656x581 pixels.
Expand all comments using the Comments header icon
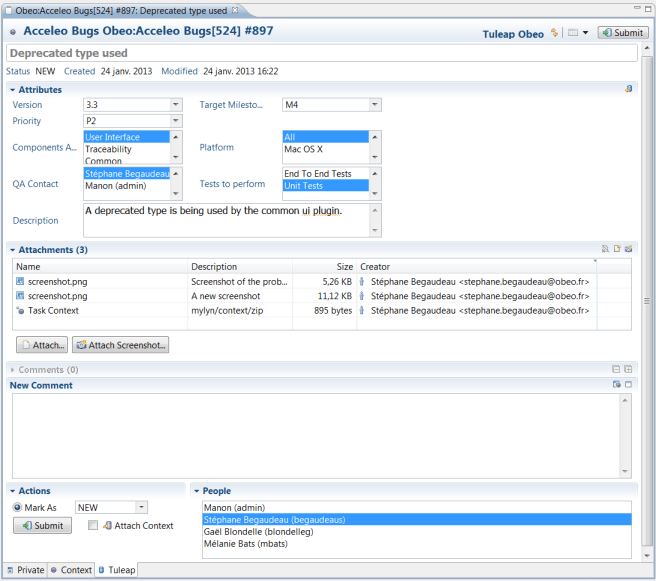628,369
